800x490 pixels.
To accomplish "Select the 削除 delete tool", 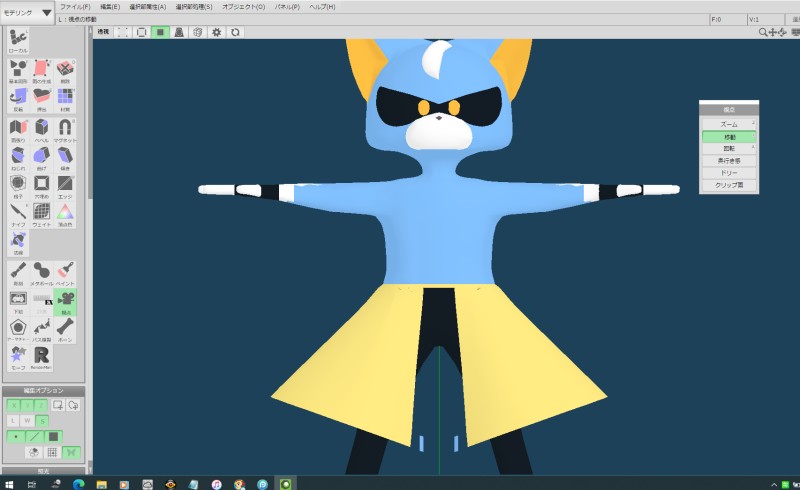I will coord(65,71).
